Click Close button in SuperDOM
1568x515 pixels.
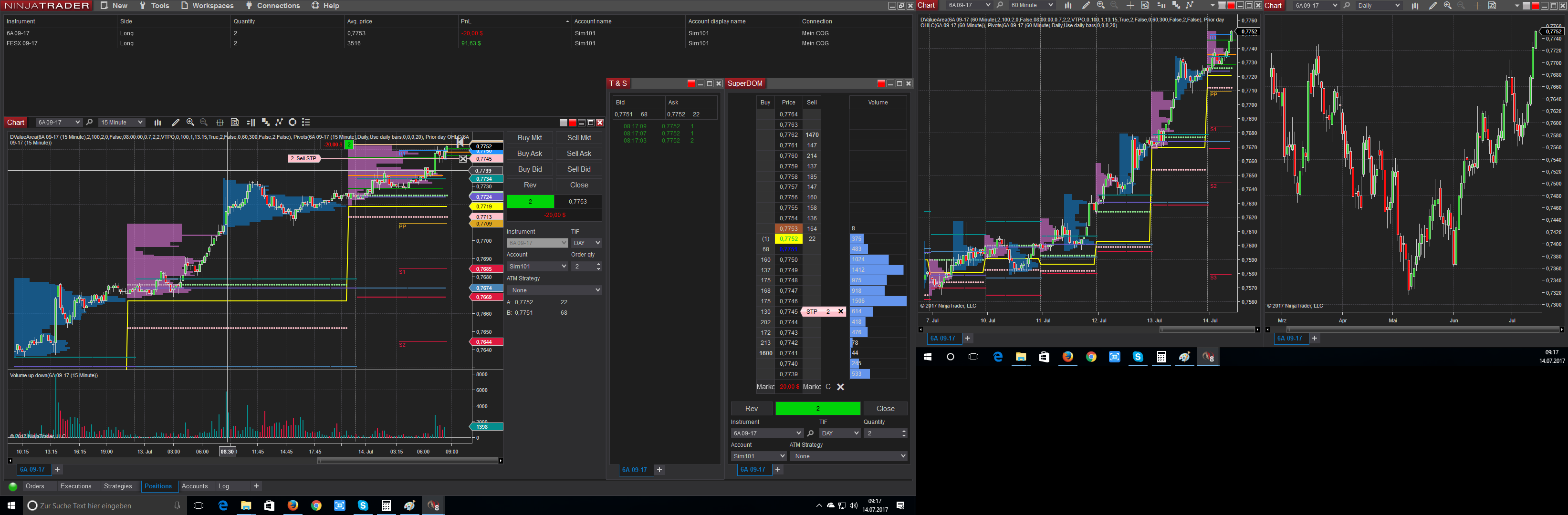tap(885, 409)
